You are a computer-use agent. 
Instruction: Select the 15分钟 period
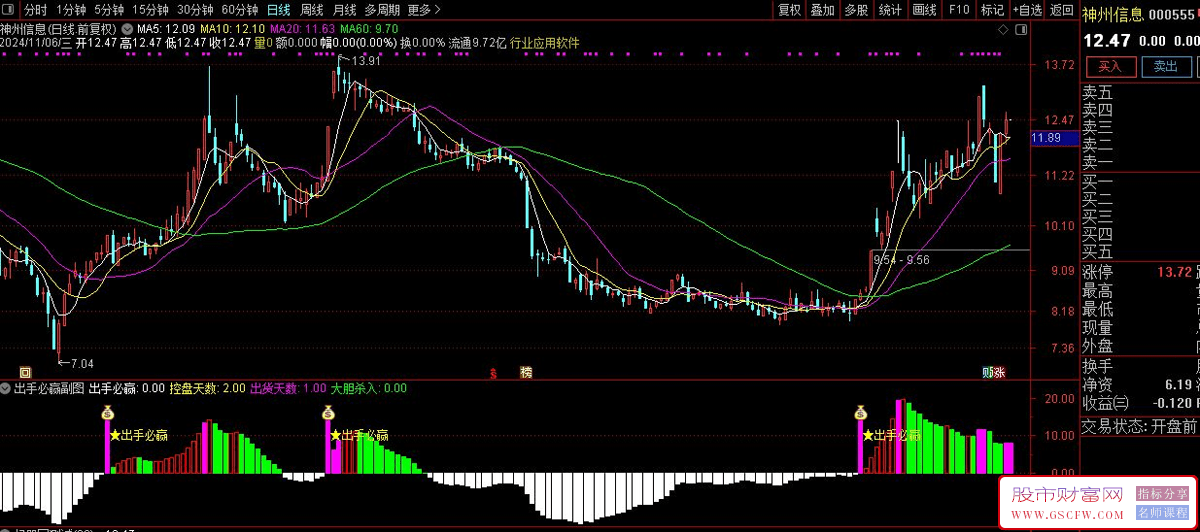[x=151, y=10]
